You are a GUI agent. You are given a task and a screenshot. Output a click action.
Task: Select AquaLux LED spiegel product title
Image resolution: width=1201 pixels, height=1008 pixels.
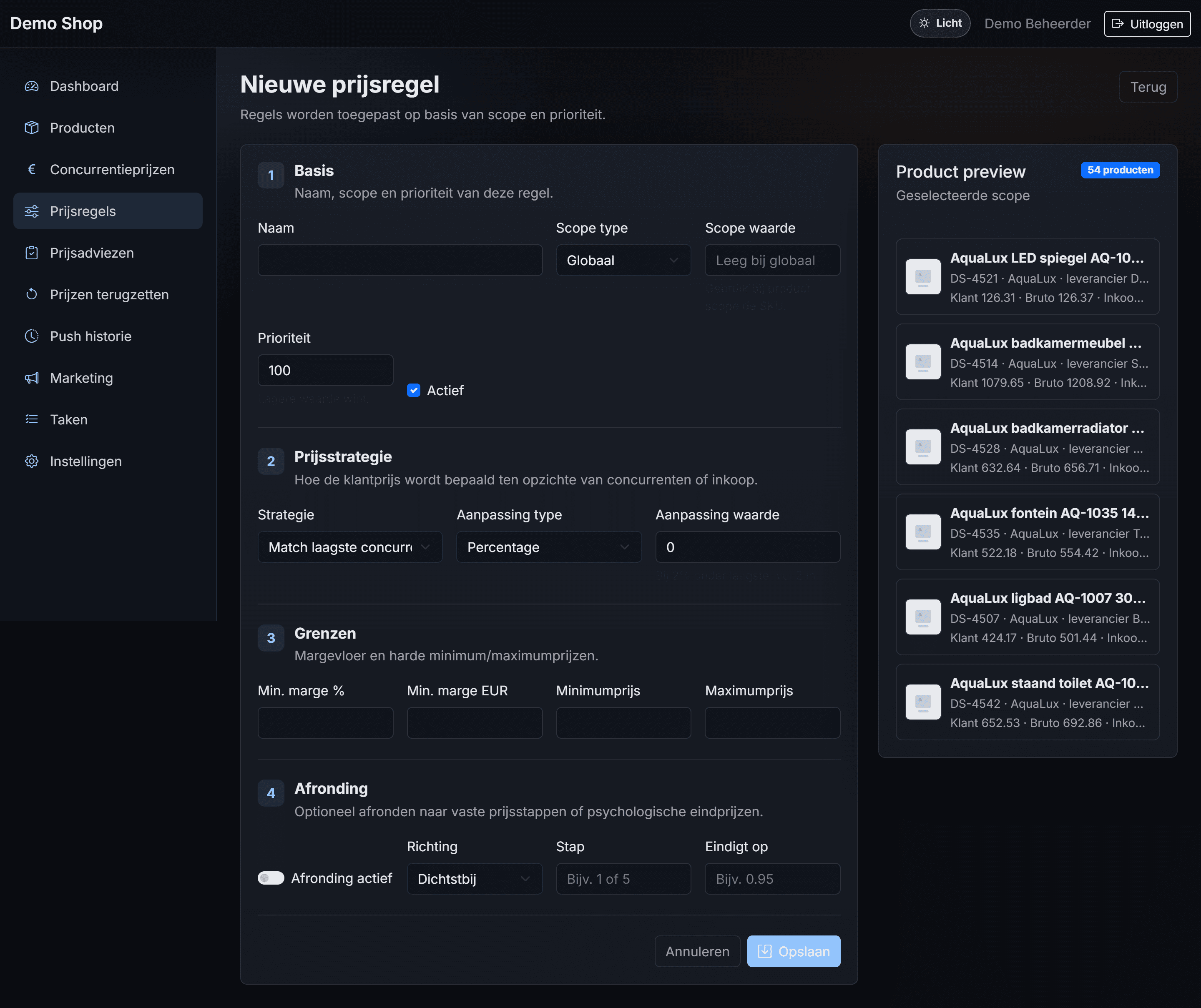click(1047, 258)
